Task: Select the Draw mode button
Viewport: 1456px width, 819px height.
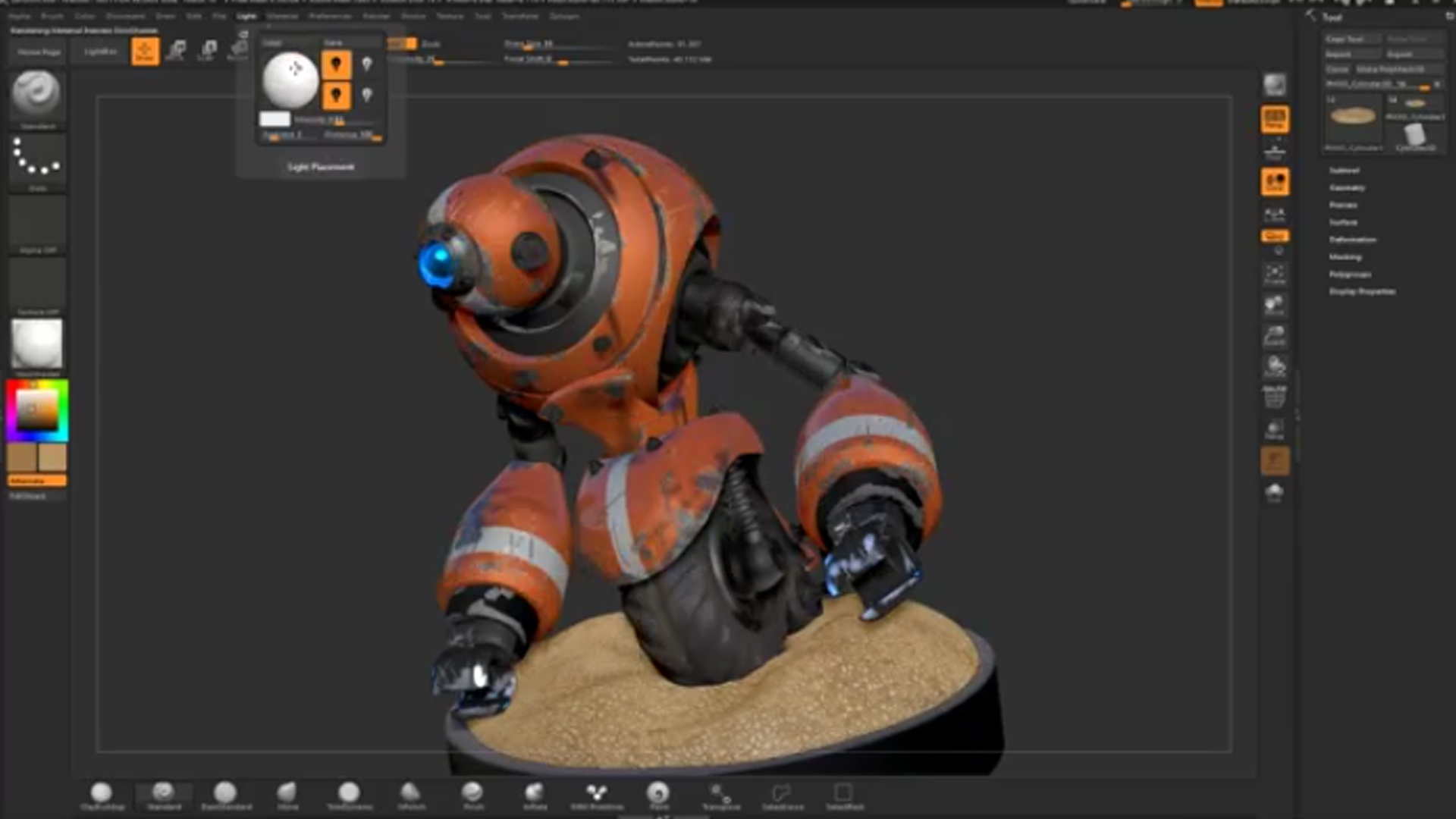Action: click(145, 52)
